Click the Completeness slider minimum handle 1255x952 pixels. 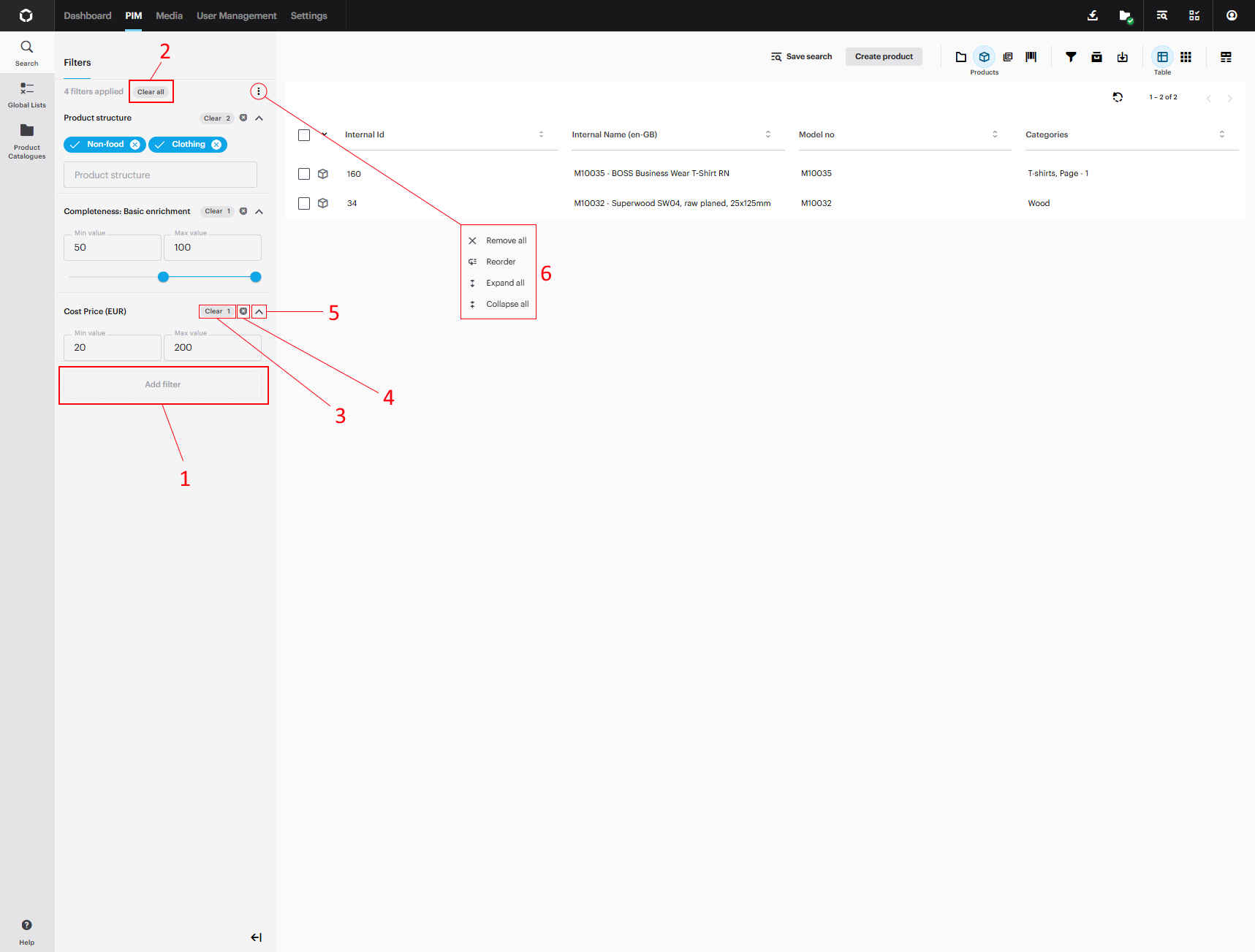click(164, 277)
